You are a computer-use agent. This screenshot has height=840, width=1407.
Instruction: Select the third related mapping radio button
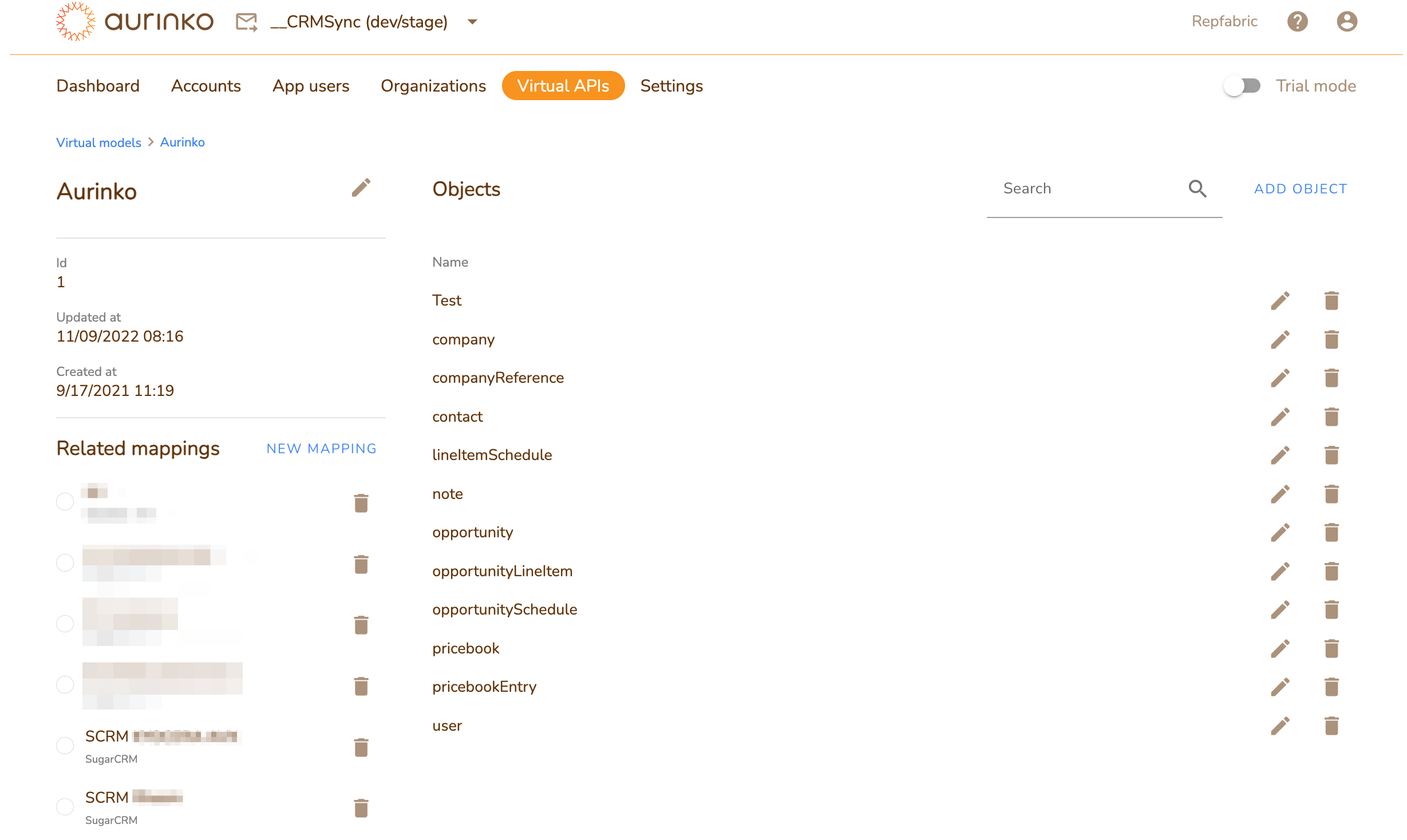[x=65, y=623]
